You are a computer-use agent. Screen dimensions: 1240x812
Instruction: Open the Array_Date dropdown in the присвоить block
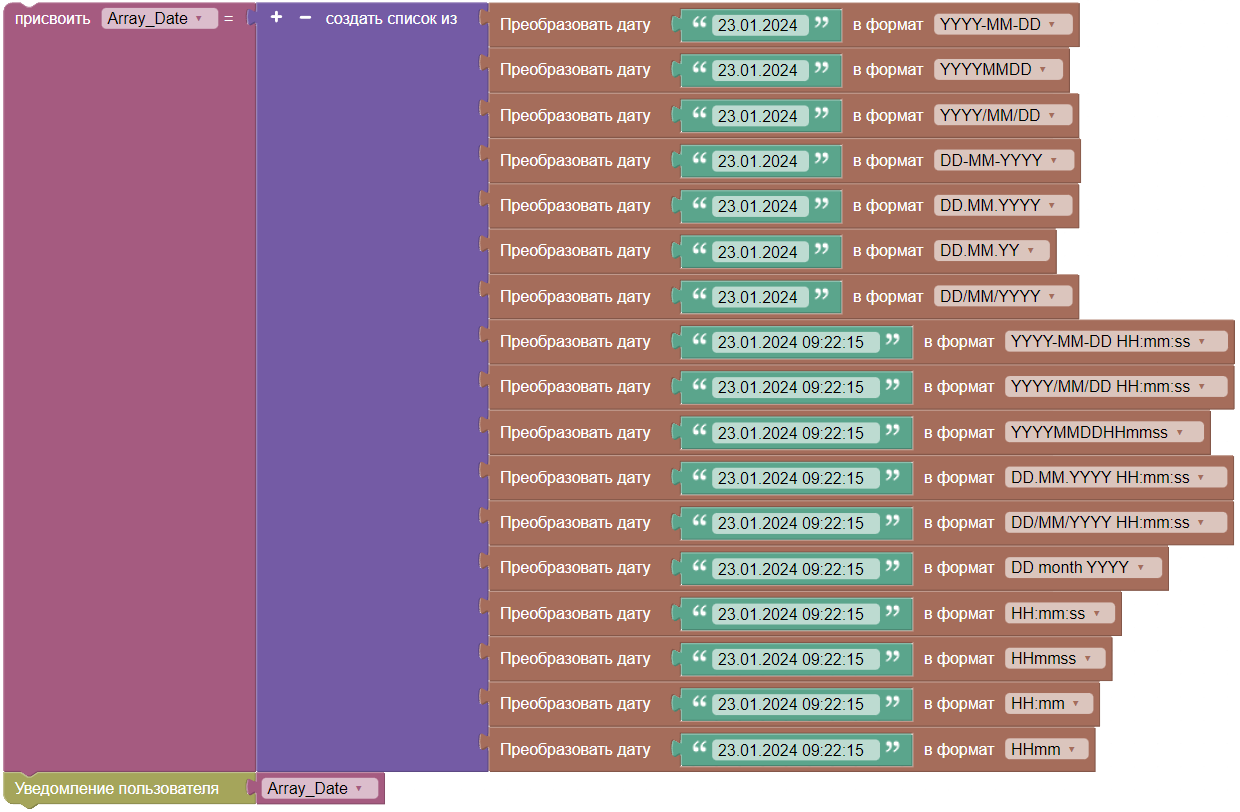point(159,18)
